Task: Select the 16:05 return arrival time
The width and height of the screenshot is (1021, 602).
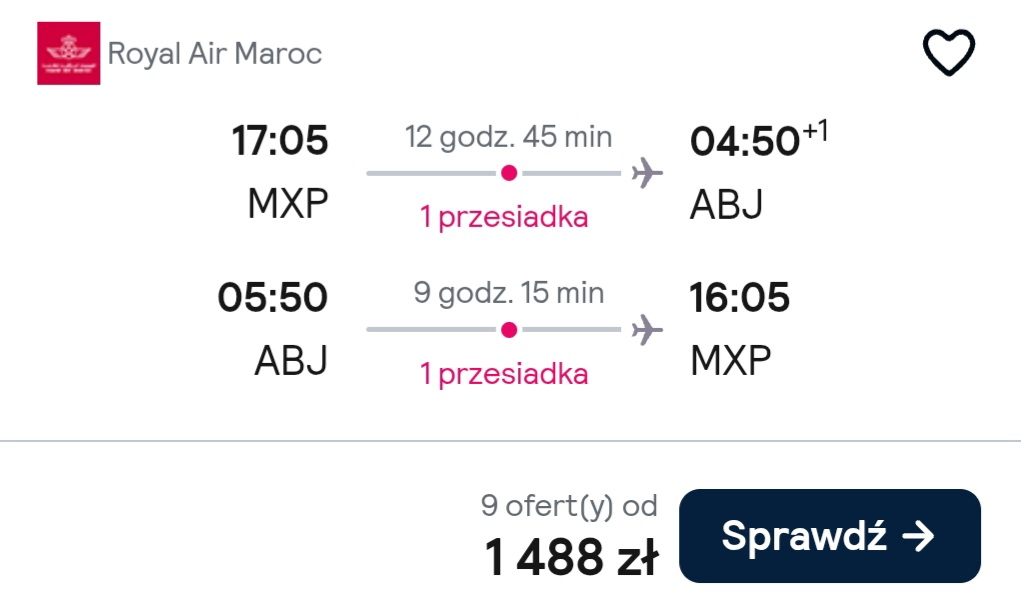Action: click(740, 297)
